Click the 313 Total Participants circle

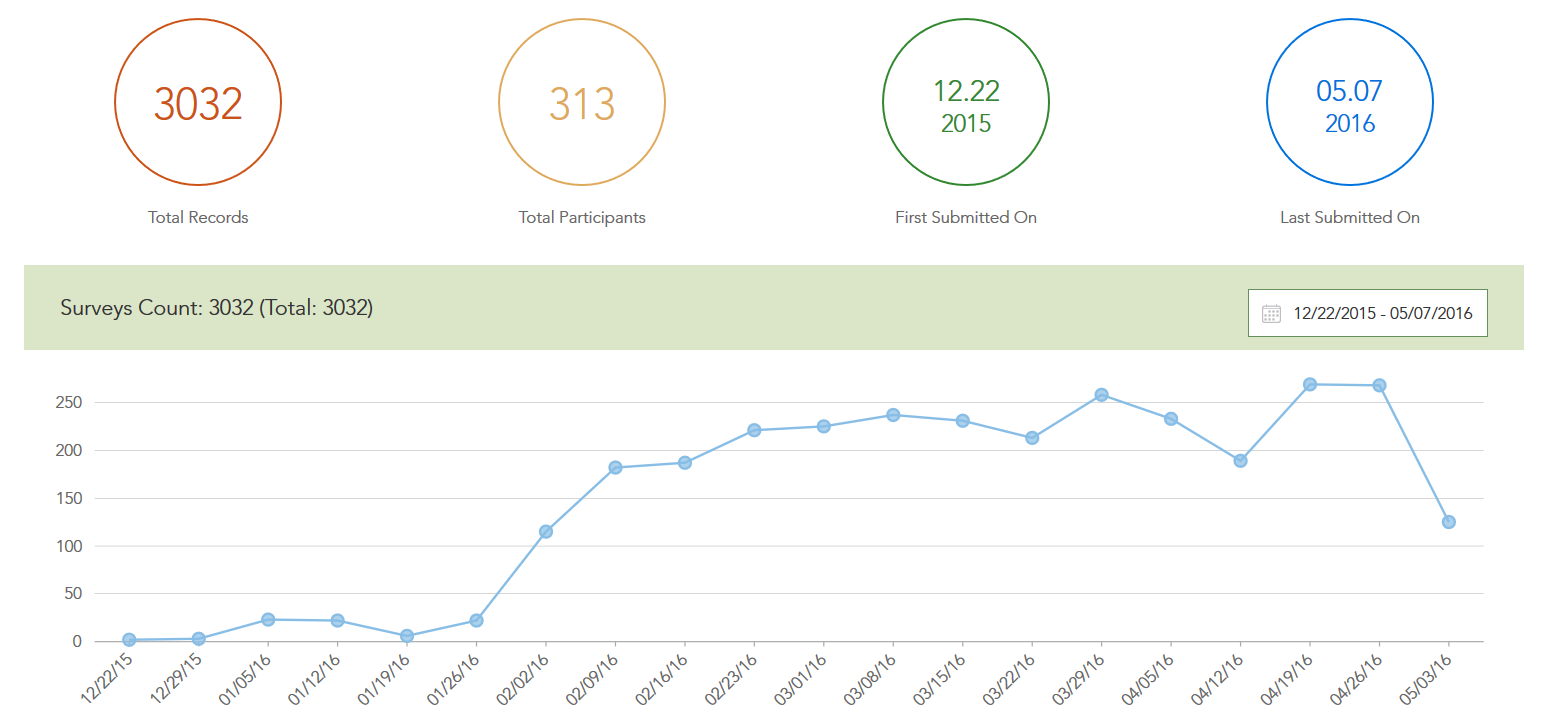click(x=582, y=102)
